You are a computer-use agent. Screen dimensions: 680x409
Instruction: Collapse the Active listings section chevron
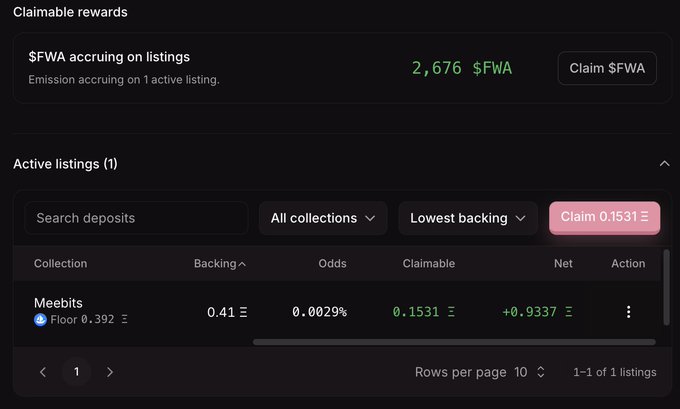(x=664, y=164)
